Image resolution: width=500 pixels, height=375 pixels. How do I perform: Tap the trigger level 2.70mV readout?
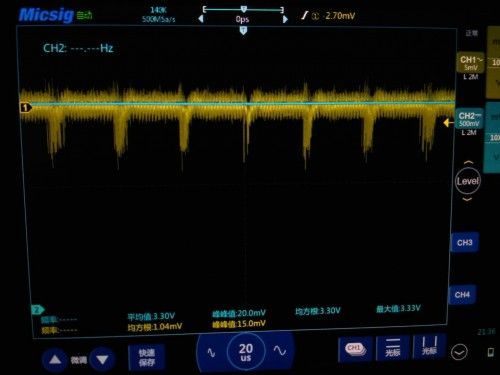pos(340,15)
